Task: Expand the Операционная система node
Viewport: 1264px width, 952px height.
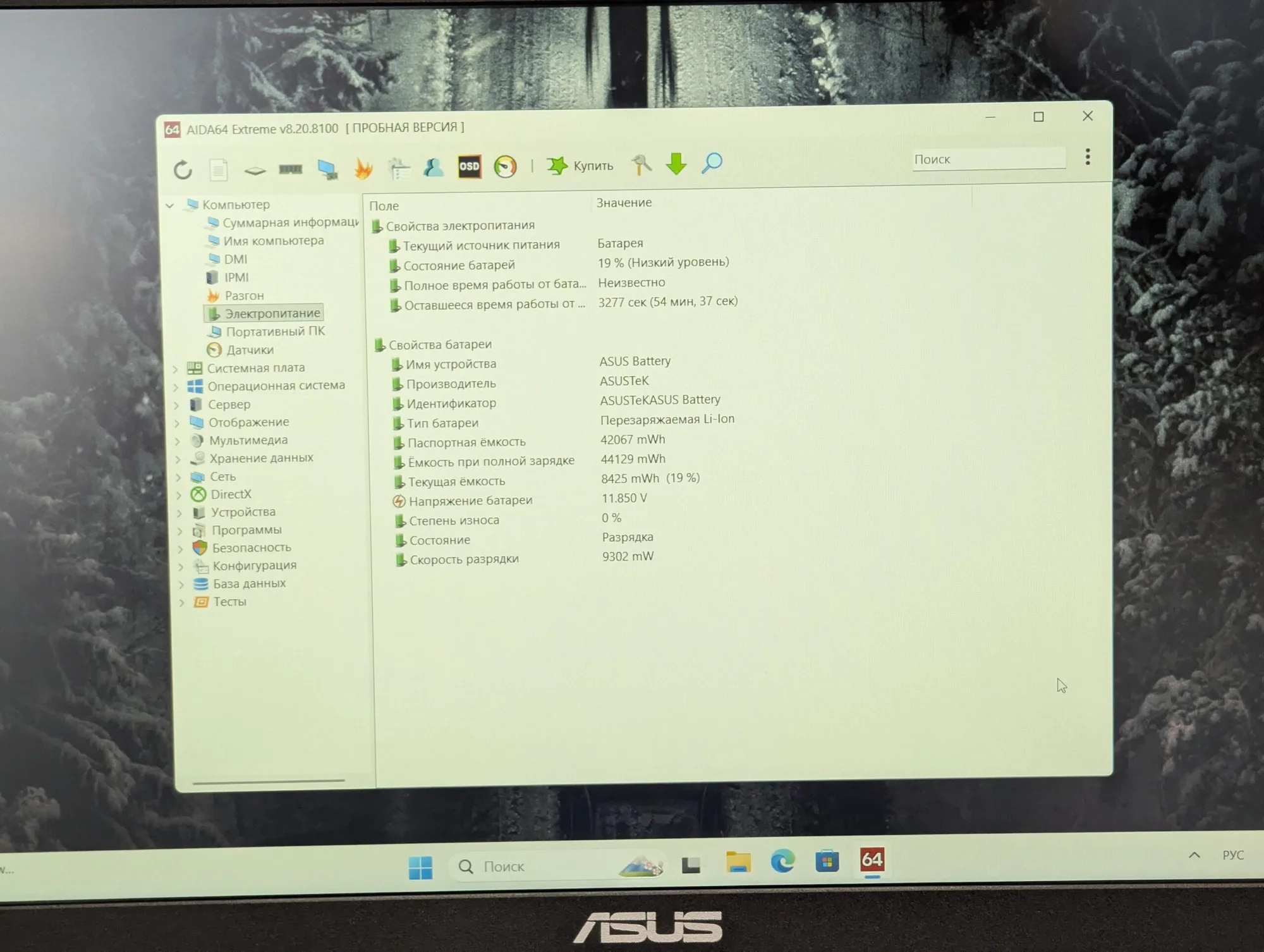Action: [176, 387]
